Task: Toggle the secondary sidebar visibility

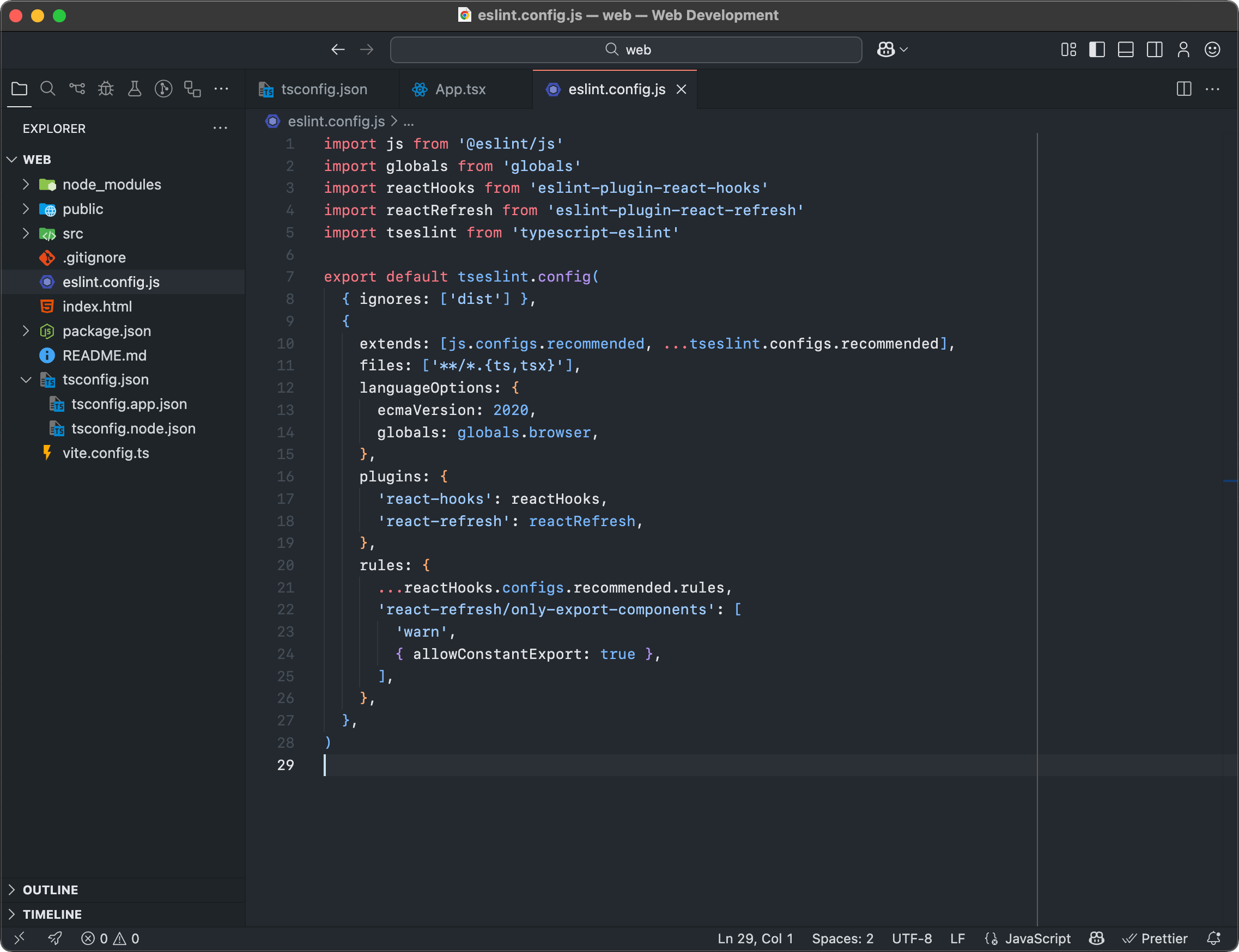Action: click(x=1154, y=50)
